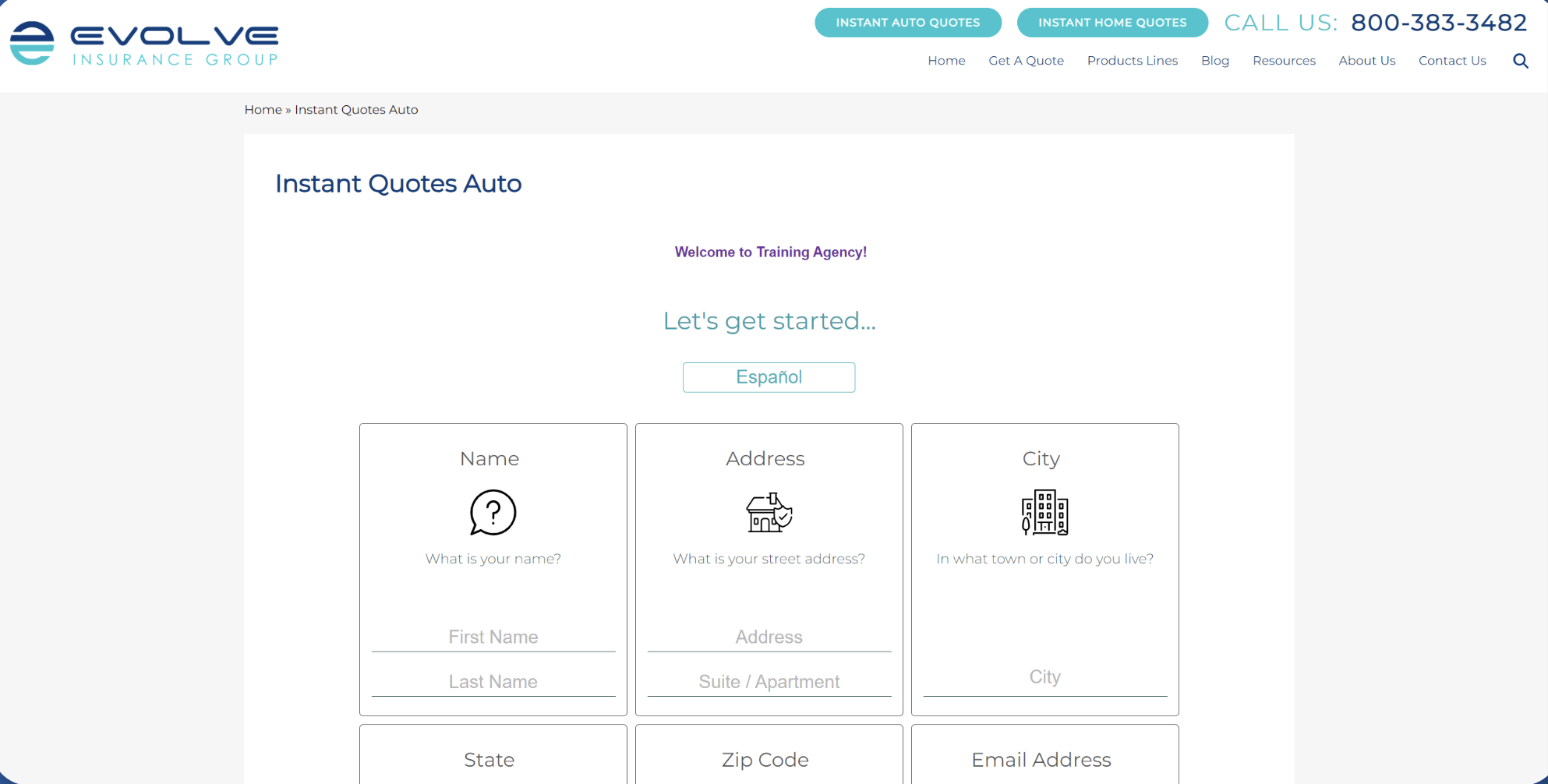Viewport: 1548px width, 784px height.
Task: Click into the Suite / Apartment field
Action: 769,681
